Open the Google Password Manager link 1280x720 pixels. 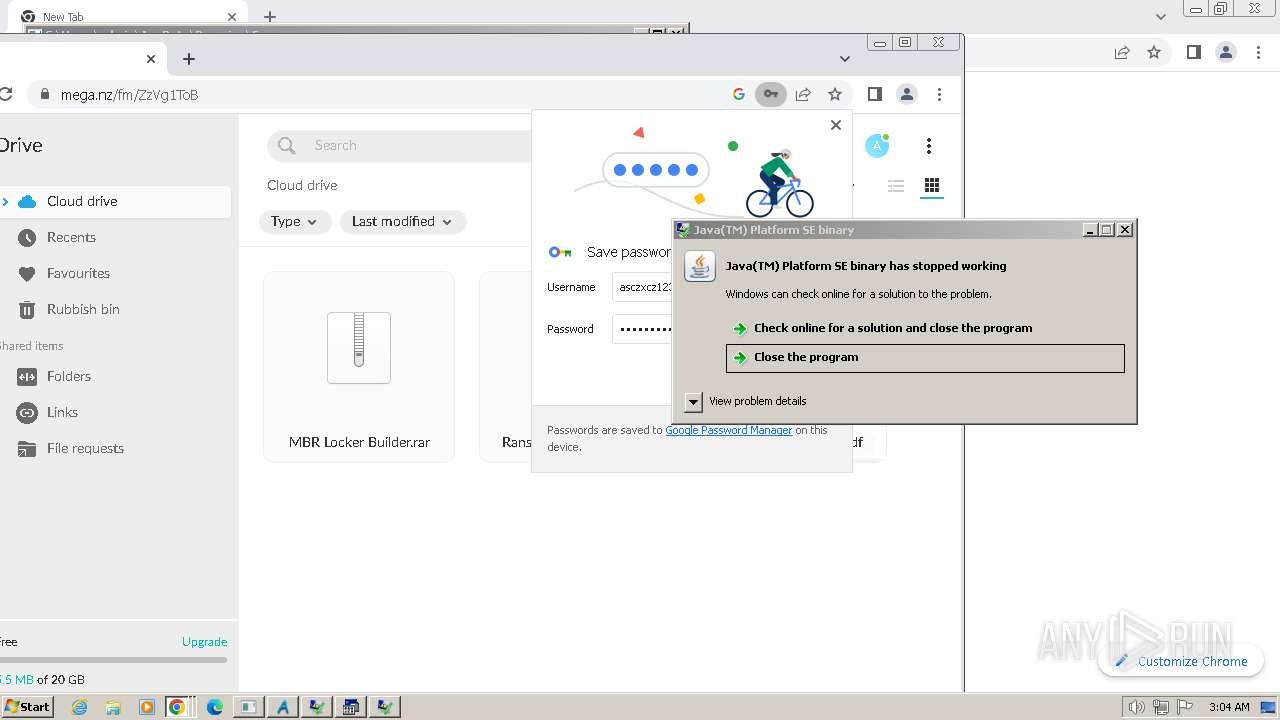click(729, 430)
